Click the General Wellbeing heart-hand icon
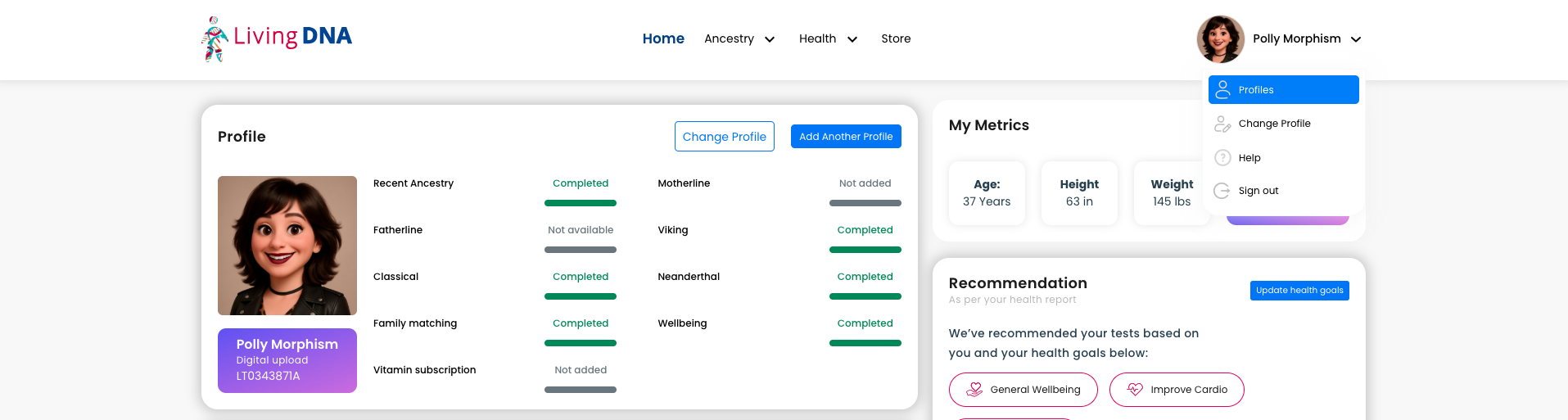This screenshot has height=420, width=1568. 974,390
